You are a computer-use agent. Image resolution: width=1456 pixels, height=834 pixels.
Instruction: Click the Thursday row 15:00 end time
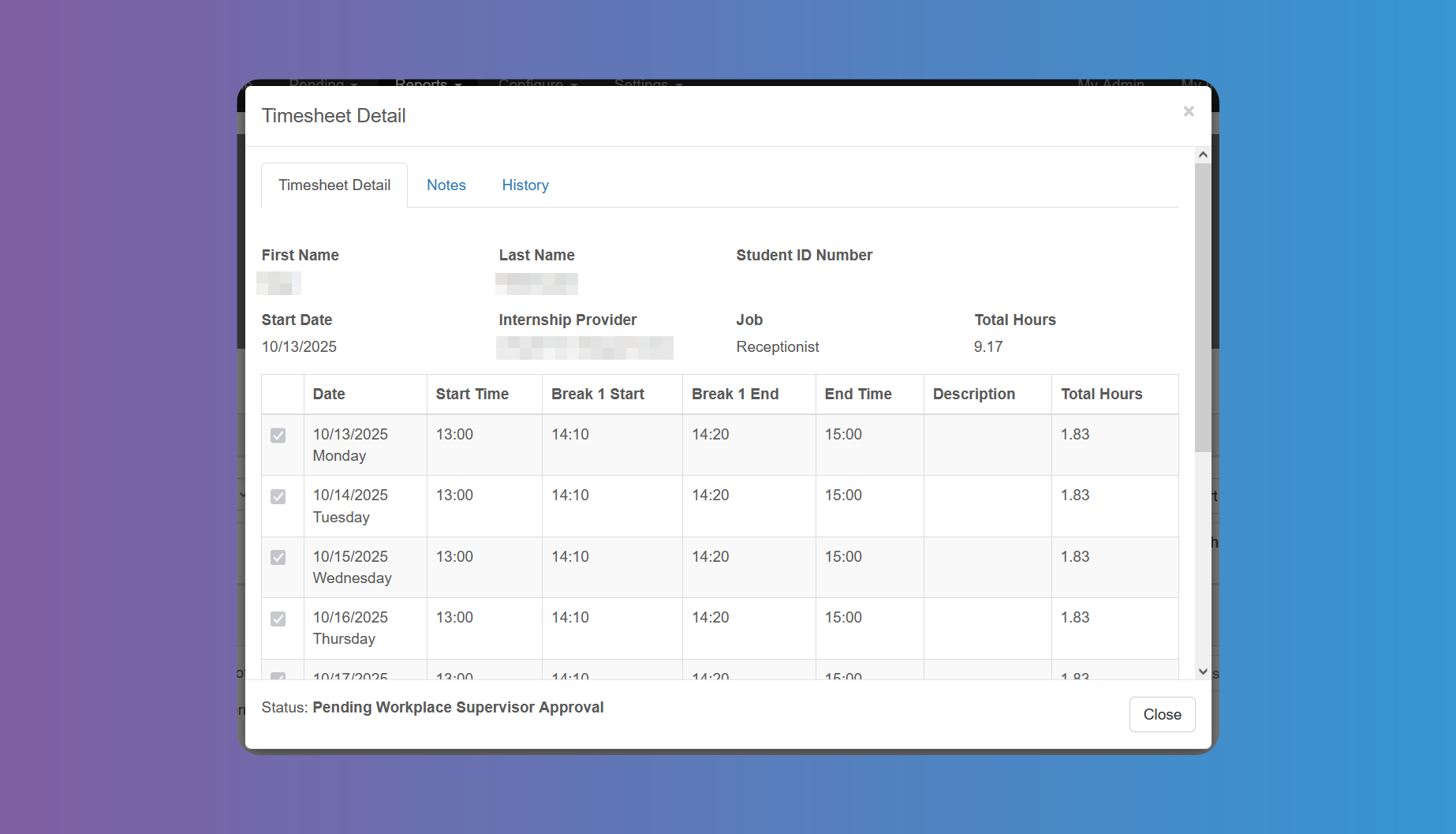click(x=843, y=617)
